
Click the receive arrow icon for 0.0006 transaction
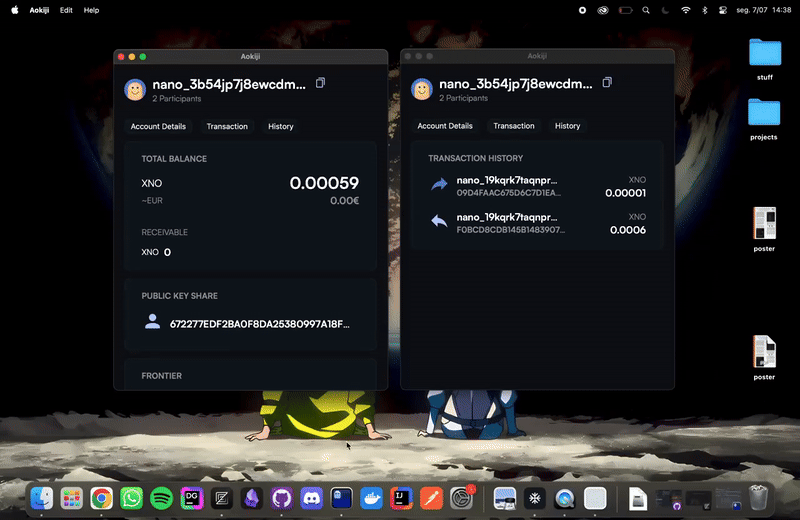pyautogui.click(x=439, y=221)
